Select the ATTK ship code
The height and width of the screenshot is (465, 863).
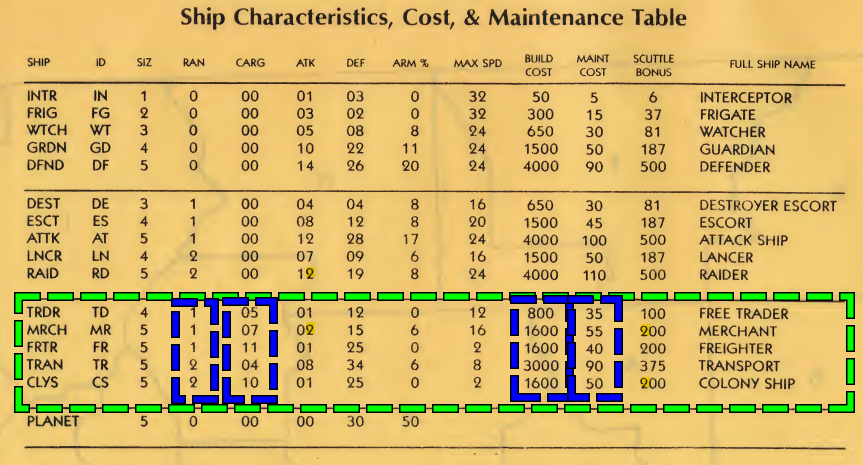43,239
